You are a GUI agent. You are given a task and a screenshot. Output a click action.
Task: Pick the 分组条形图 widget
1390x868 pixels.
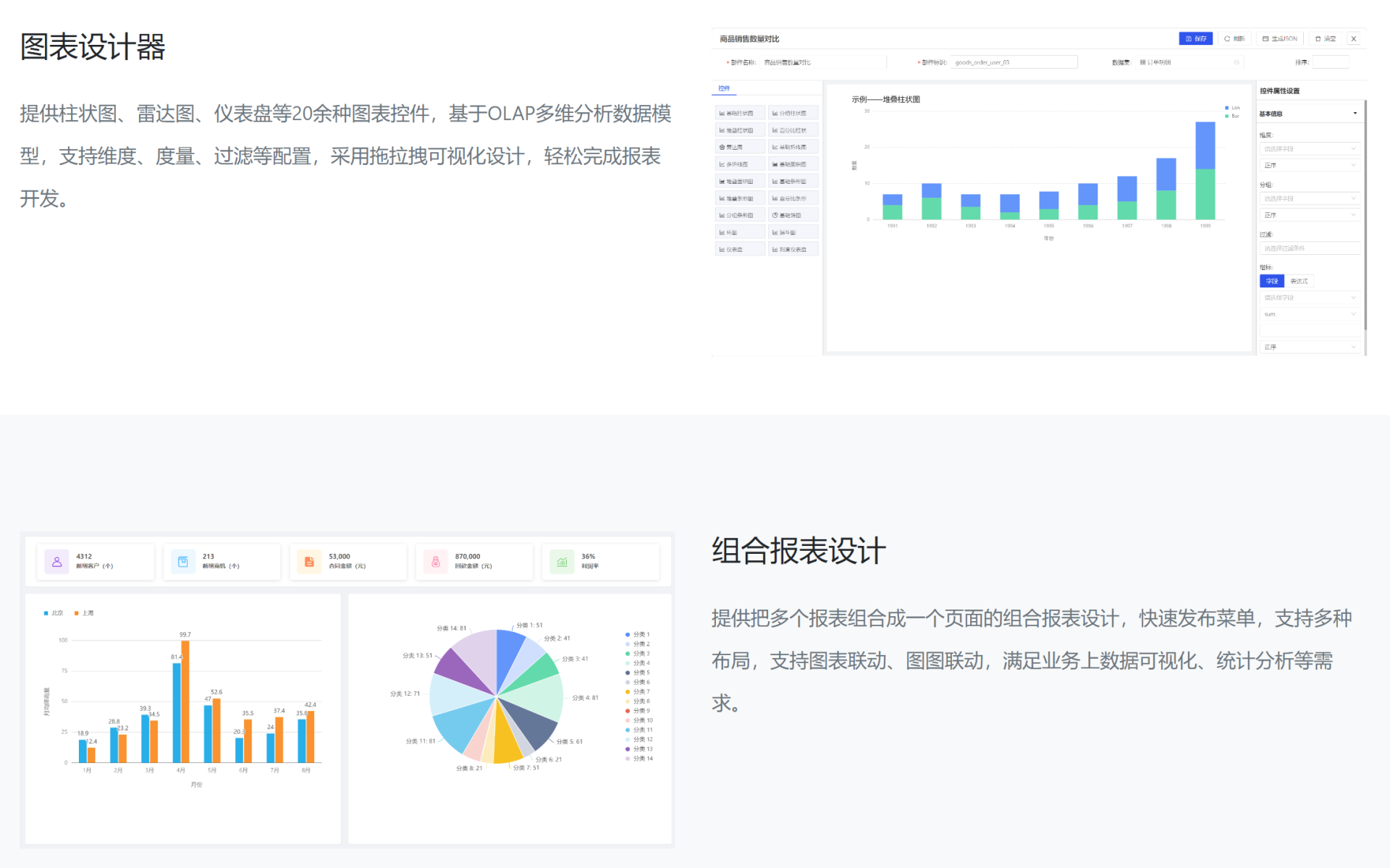tap(740, 215)
